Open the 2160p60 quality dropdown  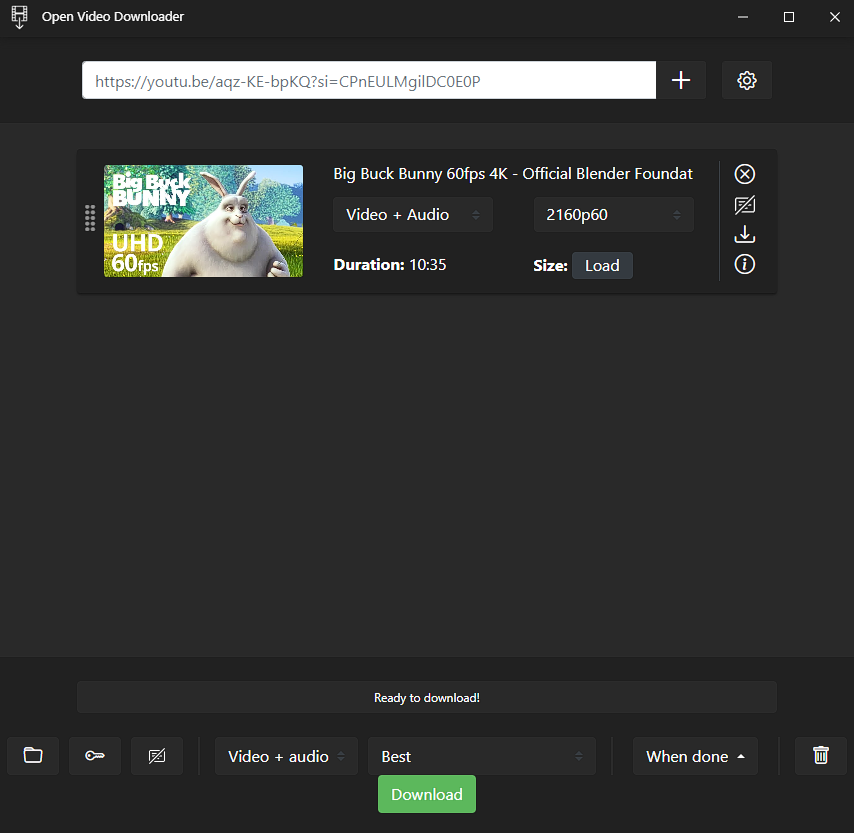coord(614,215)
